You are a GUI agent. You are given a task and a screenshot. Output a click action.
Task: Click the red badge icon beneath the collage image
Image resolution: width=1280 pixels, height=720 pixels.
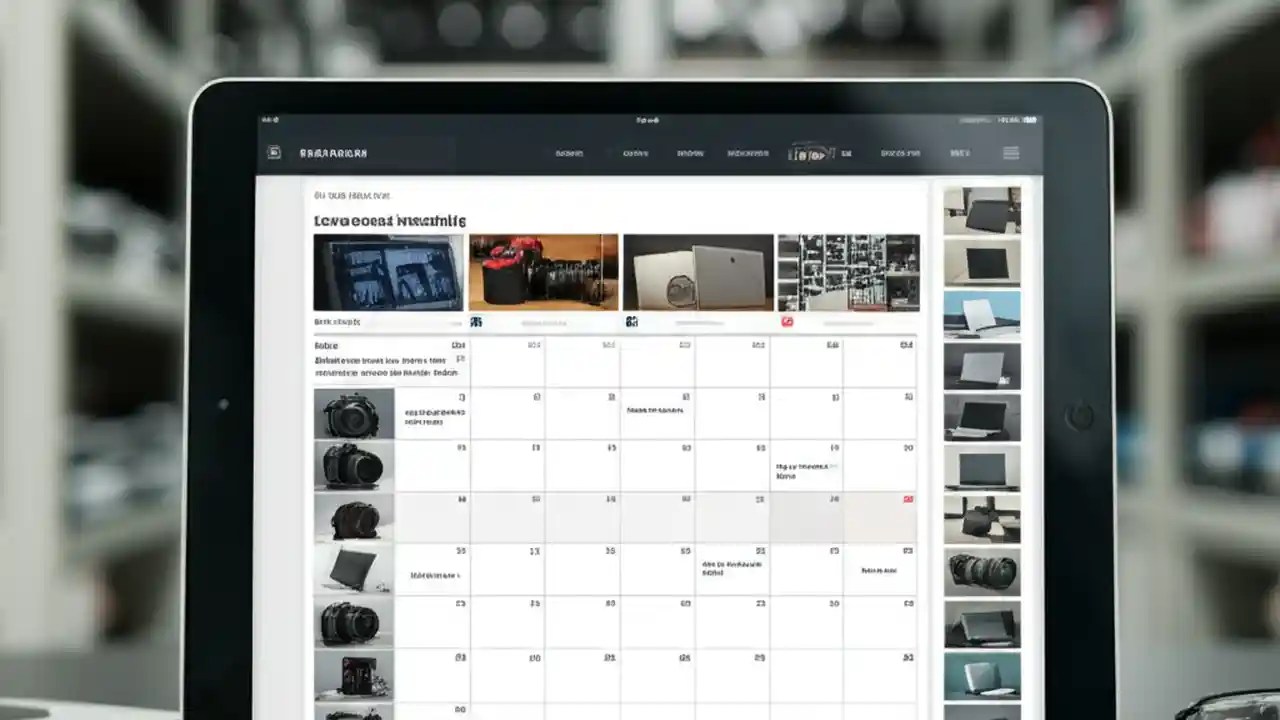click(x=788, y=322)
